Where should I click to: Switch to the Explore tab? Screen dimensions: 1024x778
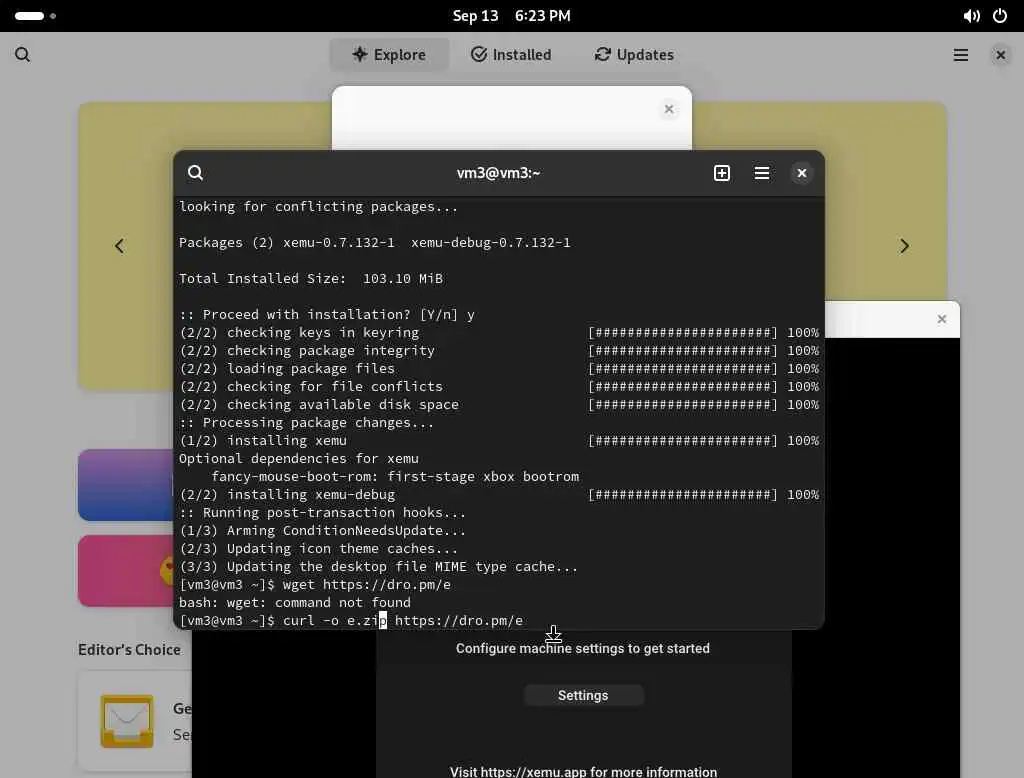[389, 54]
